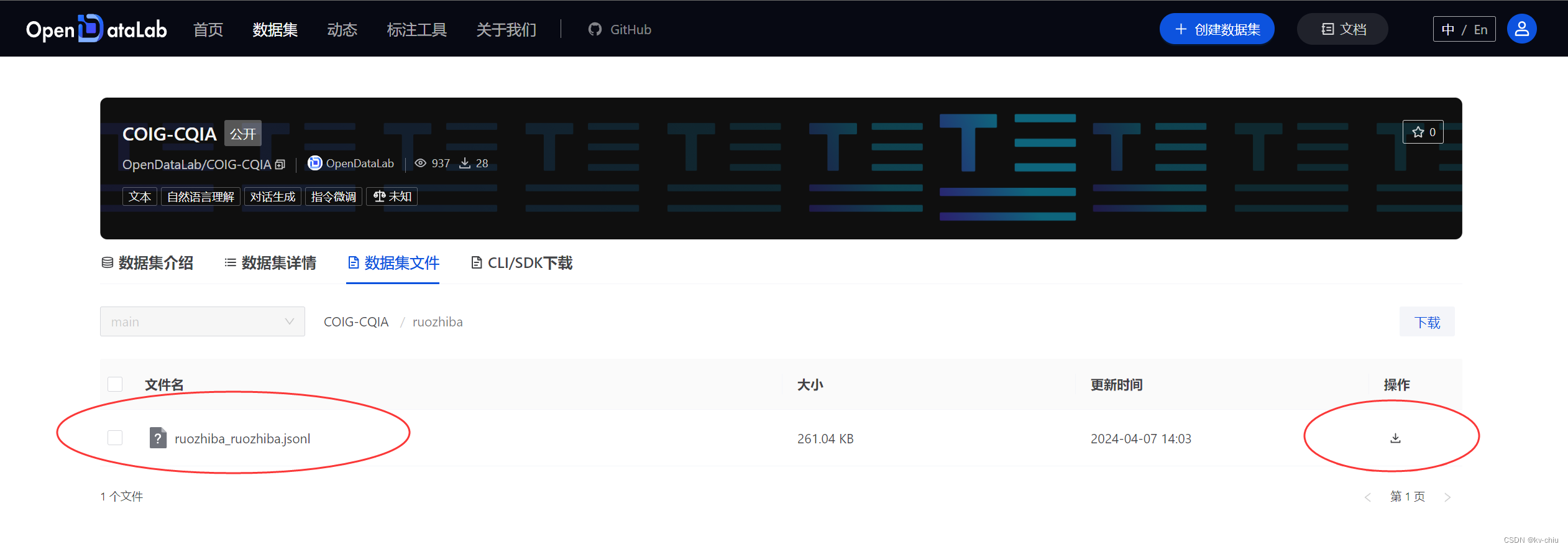The height and width of the screenshot is (549, 1568).
Task: Click the OpenDataLab logo
Action: tap(96, 29)
